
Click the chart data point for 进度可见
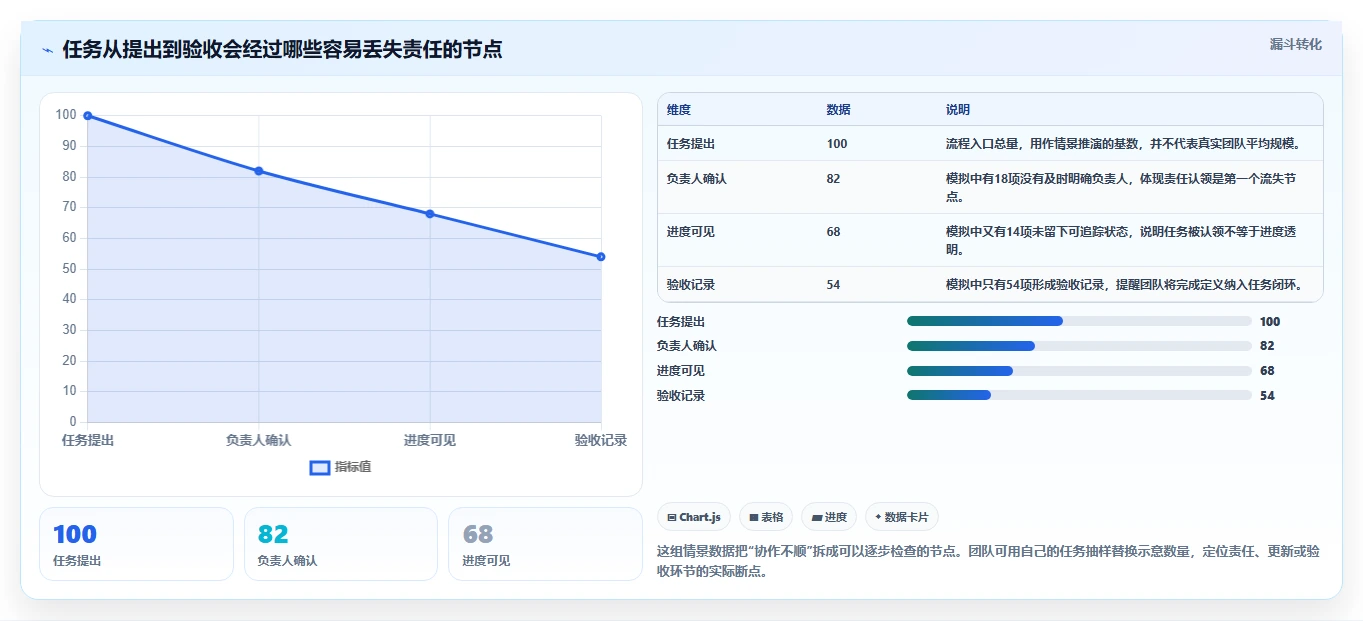point(430,214)
